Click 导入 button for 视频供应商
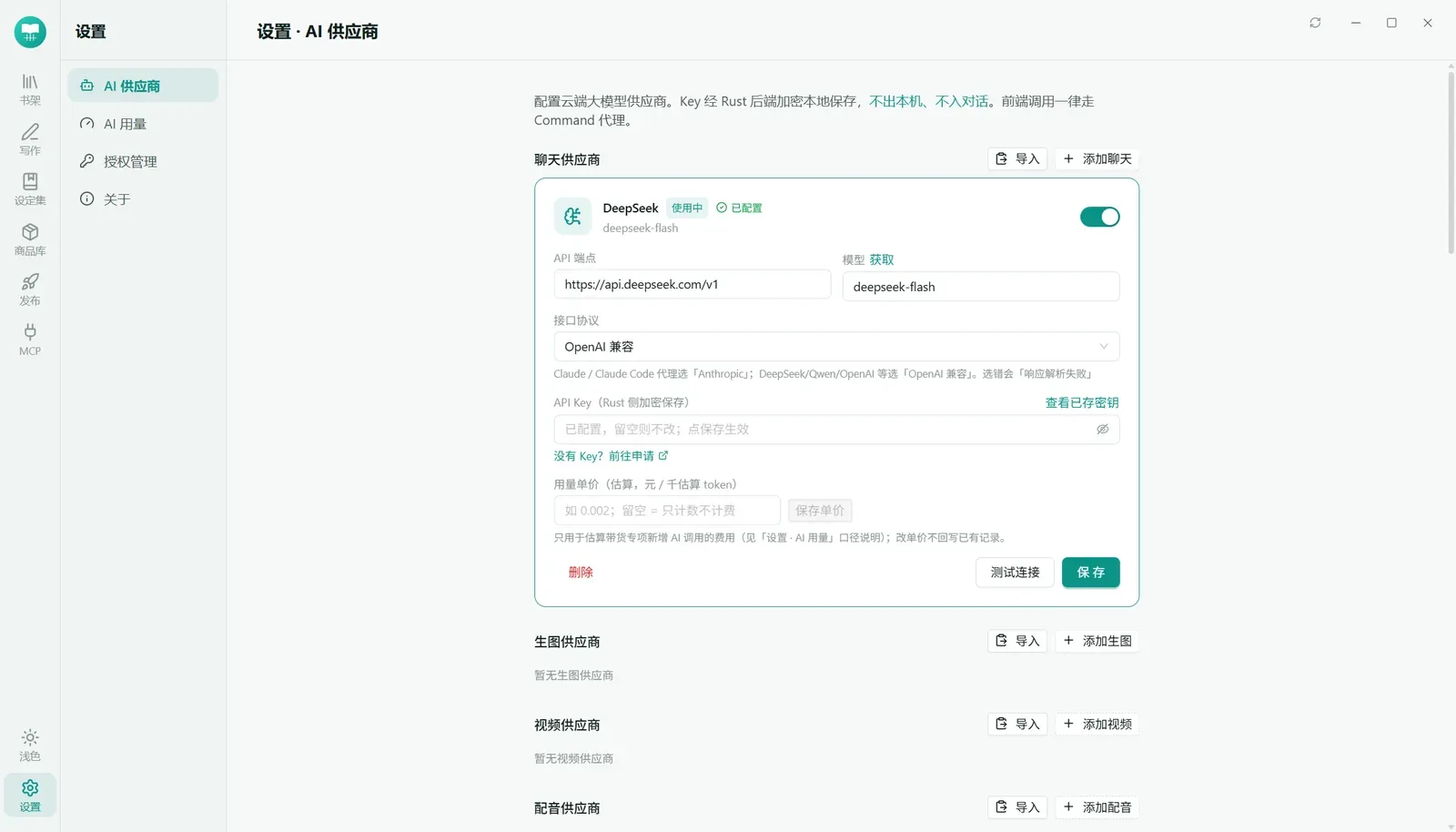The height and width of the screenshot is (832, 1456). coord(1017,724)
